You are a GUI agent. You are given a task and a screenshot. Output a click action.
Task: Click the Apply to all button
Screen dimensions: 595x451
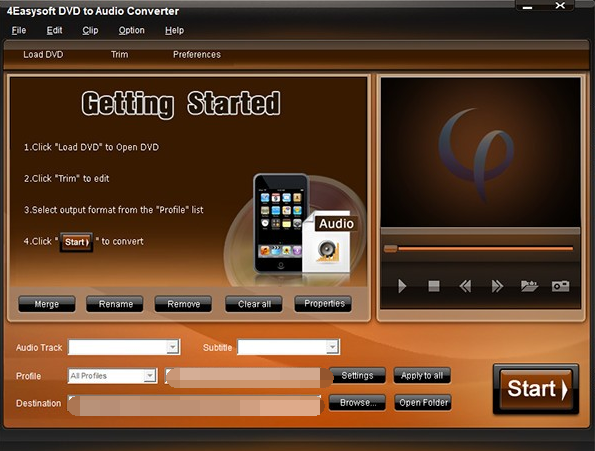422,376
